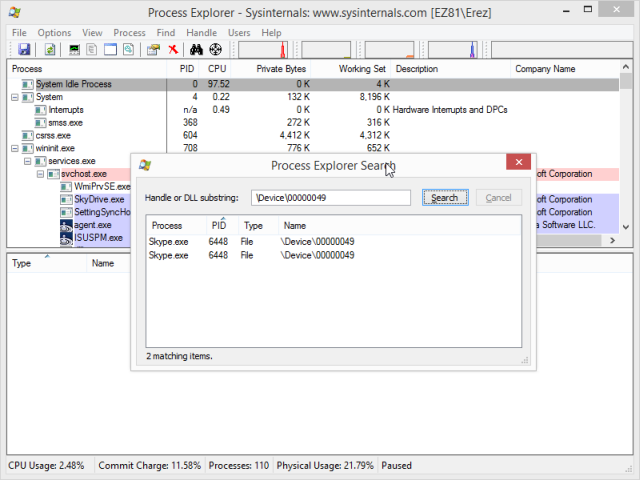Viewport: 640px width, 480px height.
Task: Click the fourth mini graph with blue spike
Action: [453, 50]
